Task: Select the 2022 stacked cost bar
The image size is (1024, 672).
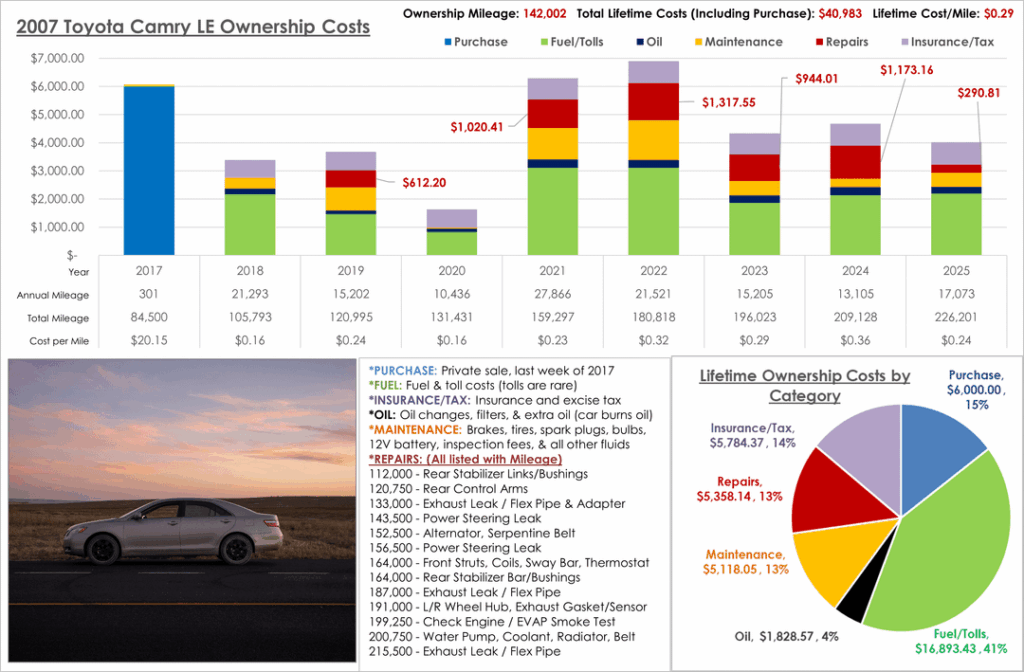Action: pyautogui.click(x=653, y=160)
